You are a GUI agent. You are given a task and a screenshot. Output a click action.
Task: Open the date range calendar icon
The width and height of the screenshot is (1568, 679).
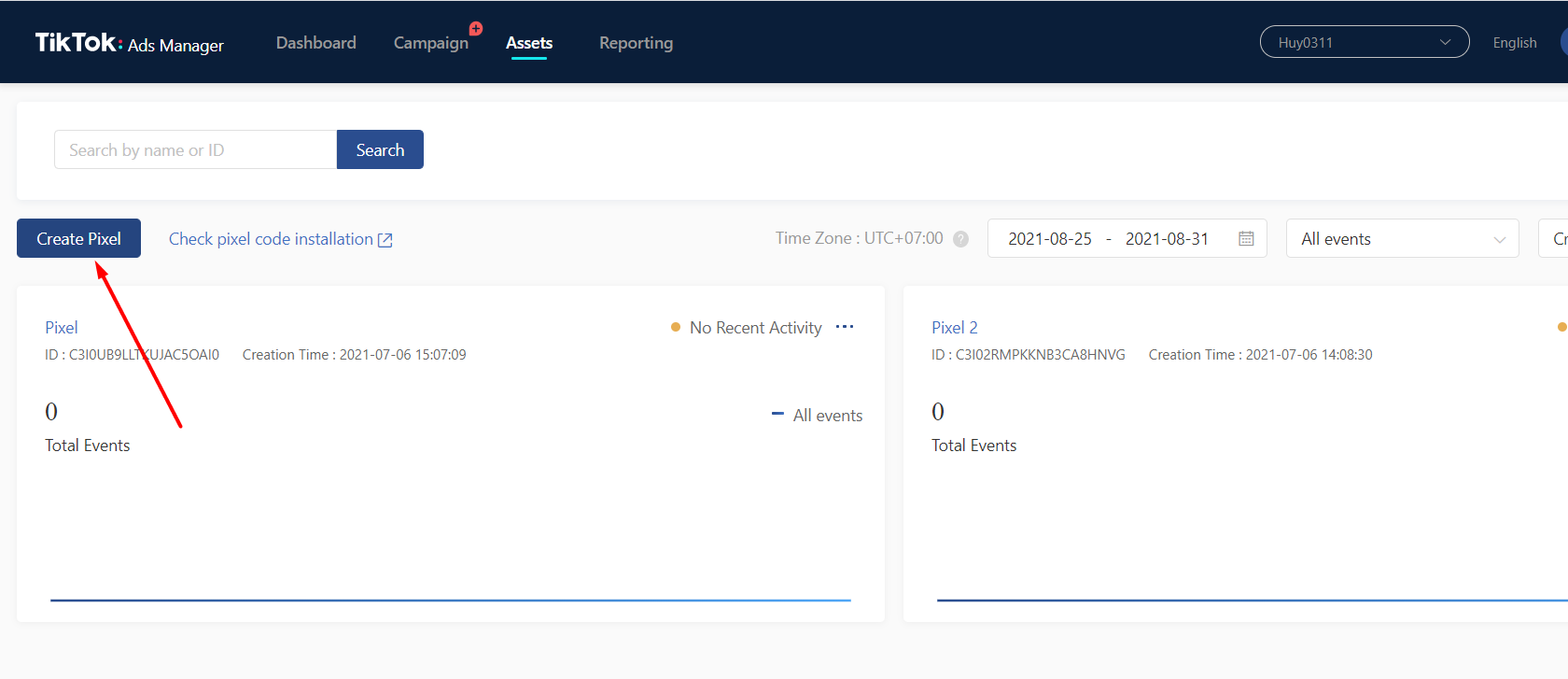click(1246, 239)
